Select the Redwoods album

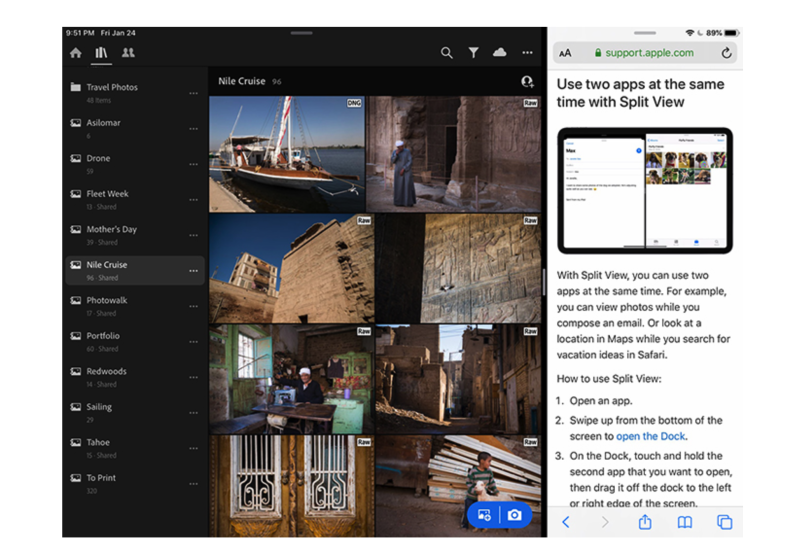(106, 372)
